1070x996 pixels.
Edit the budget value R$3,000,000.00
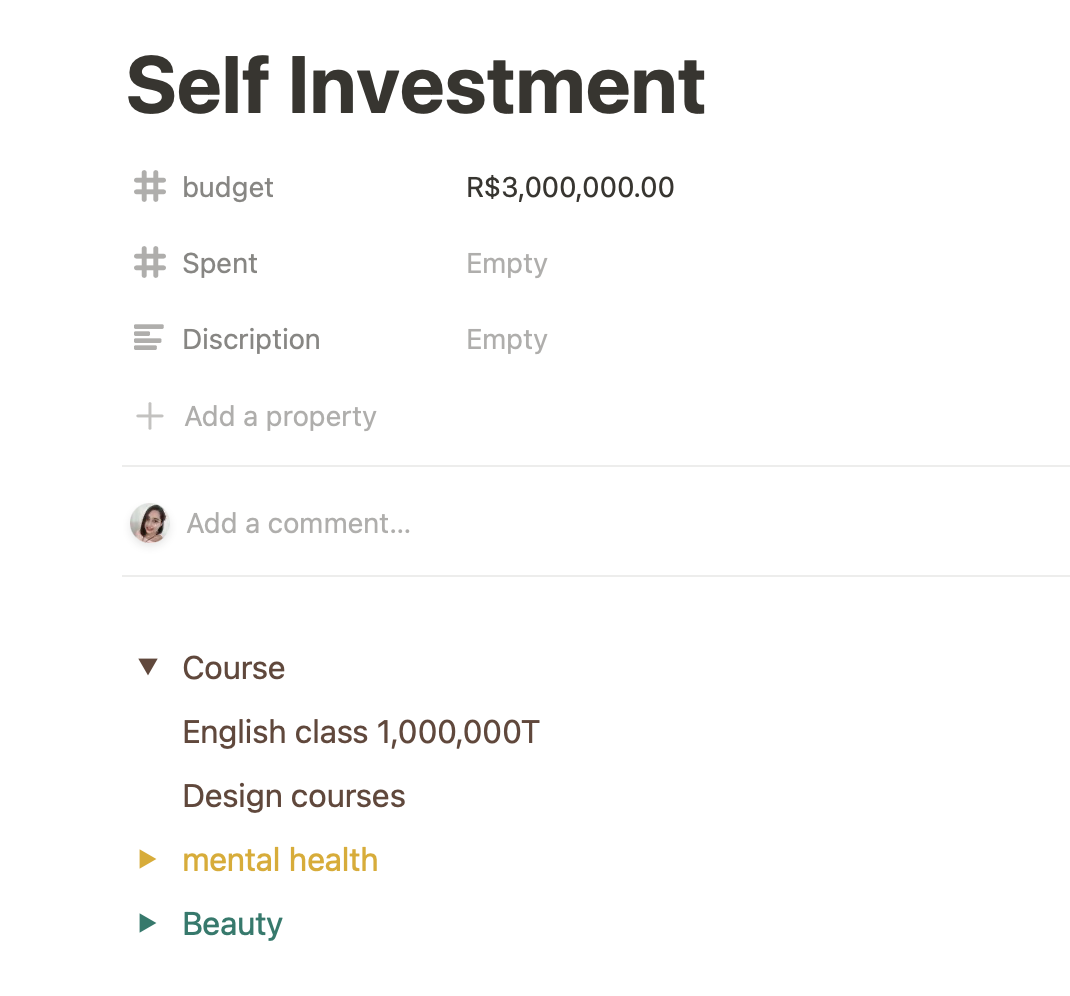570,187
